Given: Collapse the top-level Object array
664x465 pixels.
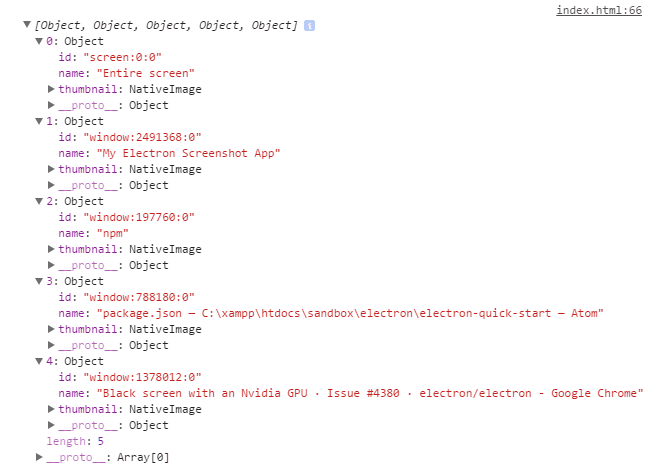Looking at the screenshot, I should pyautogui.click(x=28, y=25).
